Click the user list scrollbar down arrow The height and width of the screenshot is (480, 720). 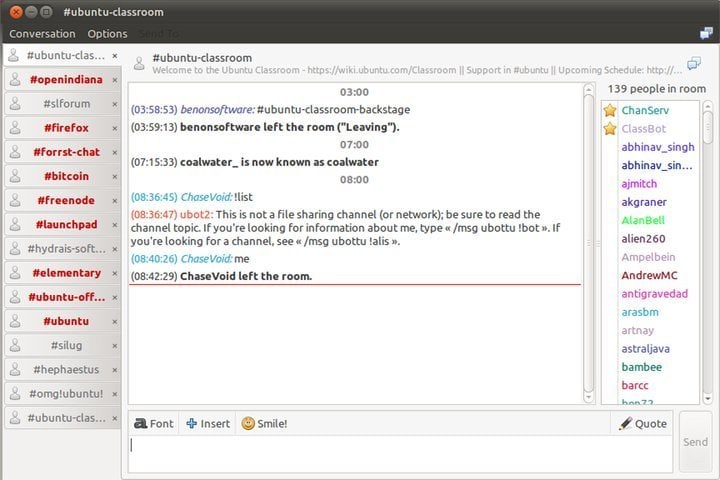pos(708,399)
